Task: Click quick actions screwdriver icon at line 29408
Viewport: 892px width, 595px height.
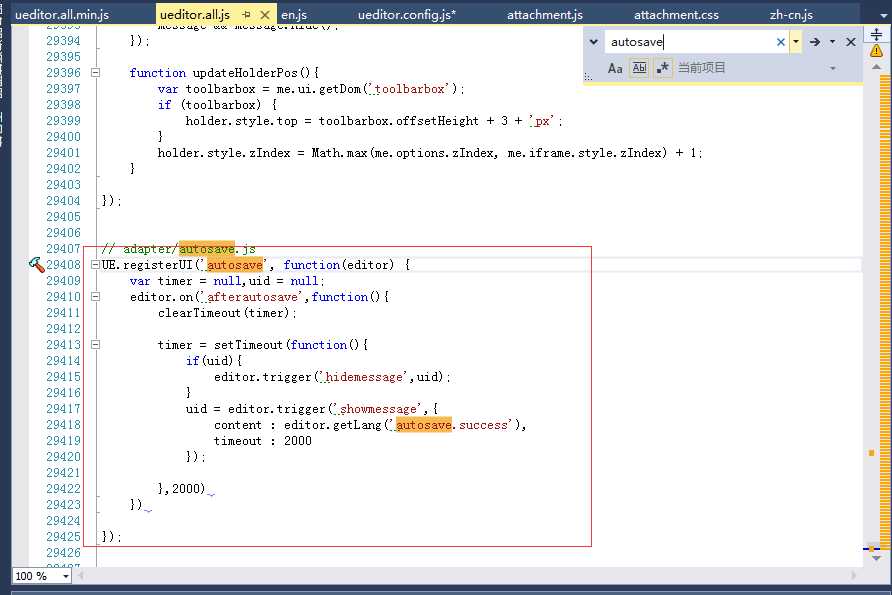Action: (x=36, y=265)
